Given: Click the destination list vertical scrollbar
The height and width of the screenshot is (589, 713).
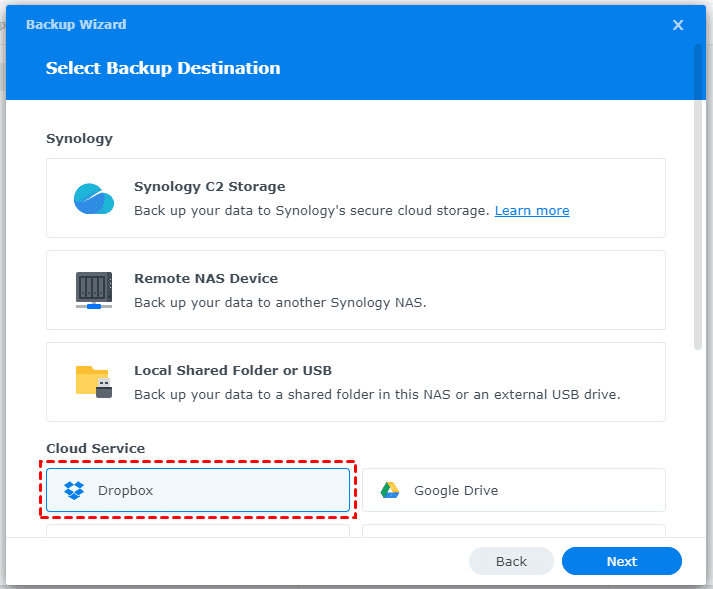Looking at the screenshot, I should coord(697,200).
